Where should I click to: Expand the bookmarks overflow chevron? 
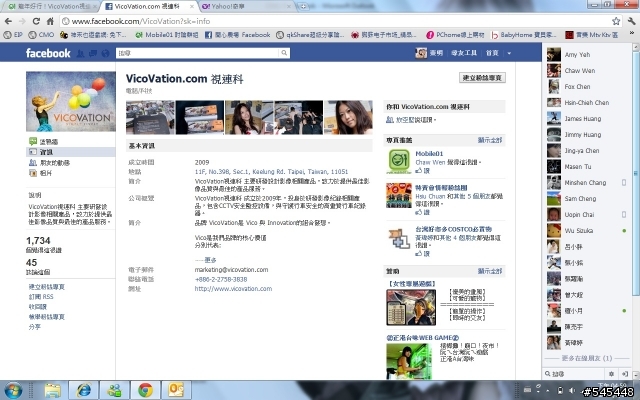[632, 33]
